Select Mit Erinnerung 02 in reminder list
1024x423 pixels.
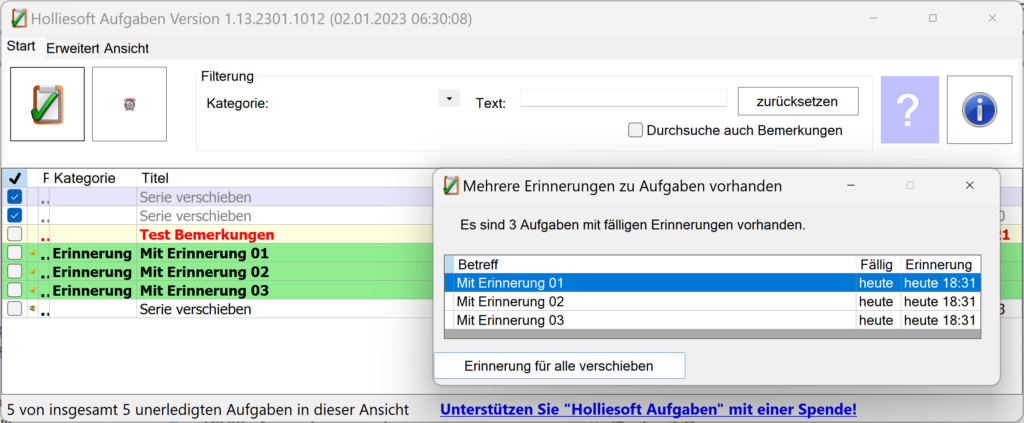pyautogui.click(x=650, y=302)
